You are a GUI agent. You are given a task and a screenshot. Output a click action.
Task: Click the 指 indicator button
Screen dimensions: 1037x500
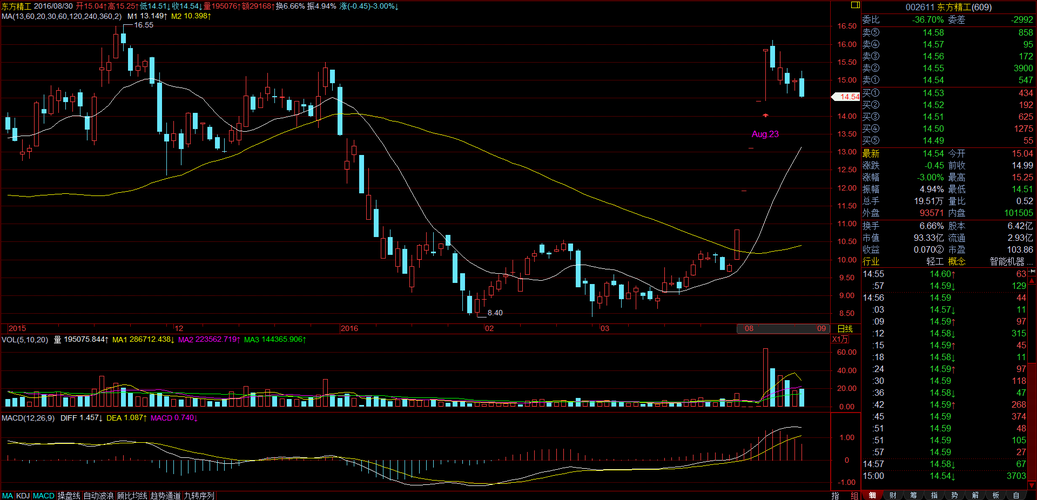click(835, 495)
